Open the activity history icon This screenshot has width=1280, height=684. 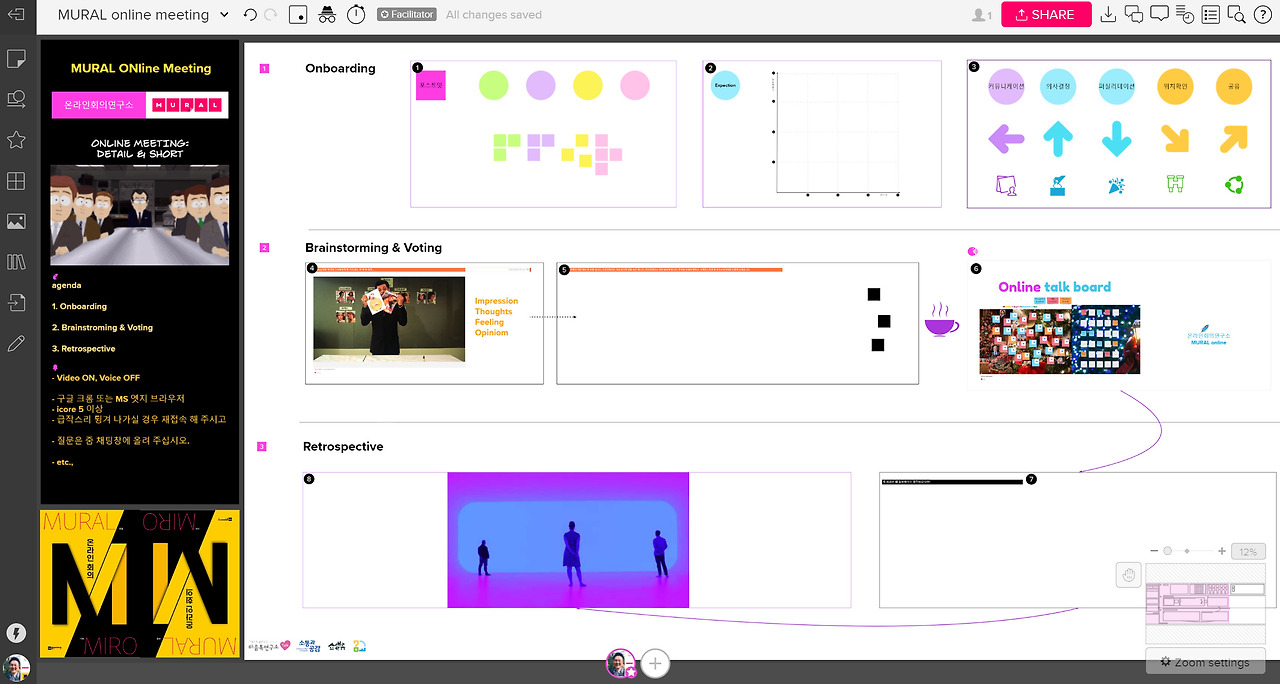pos(1185,15)
